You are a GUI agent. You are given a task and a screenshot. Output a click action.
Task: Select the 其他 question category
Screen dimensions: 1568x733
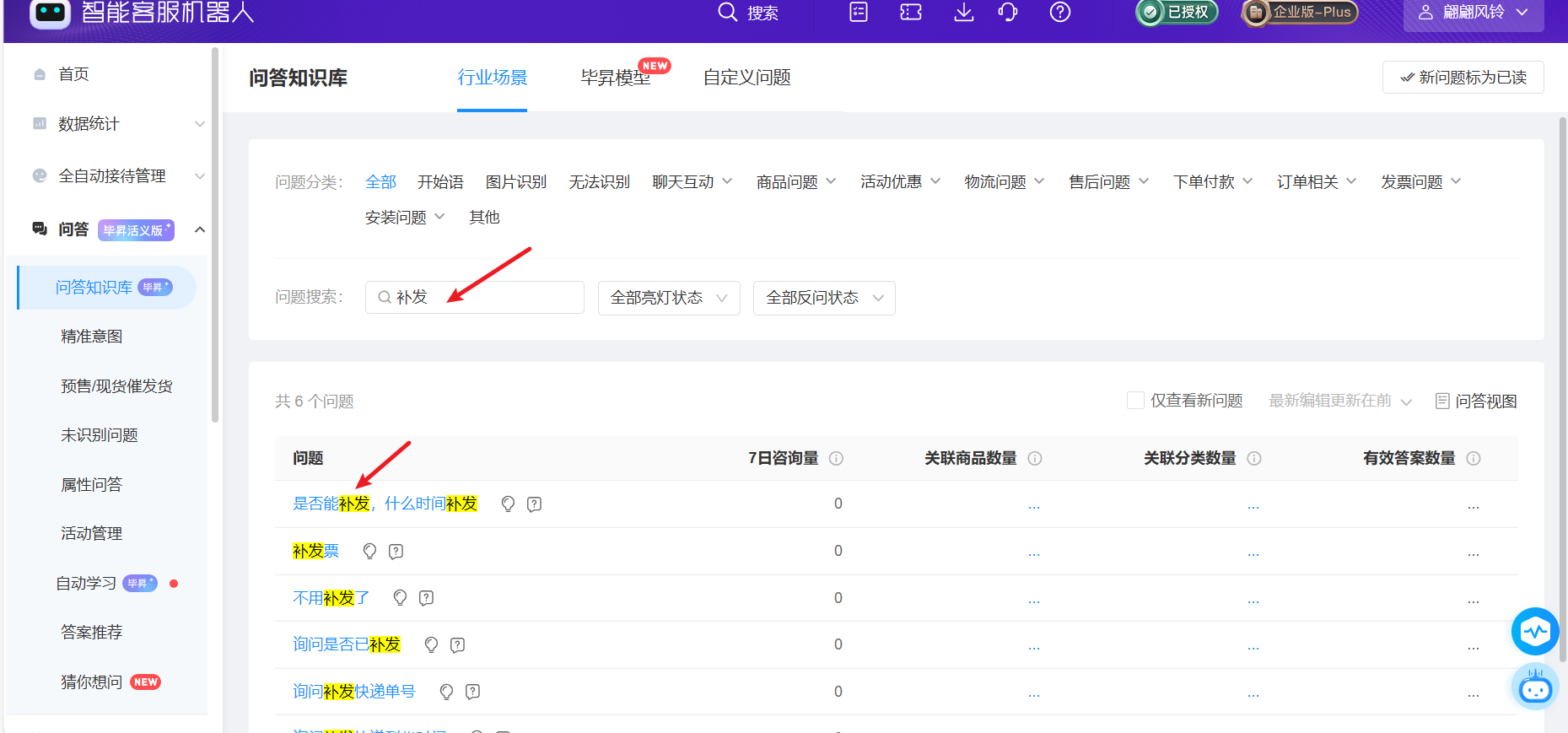pos(484,218)
